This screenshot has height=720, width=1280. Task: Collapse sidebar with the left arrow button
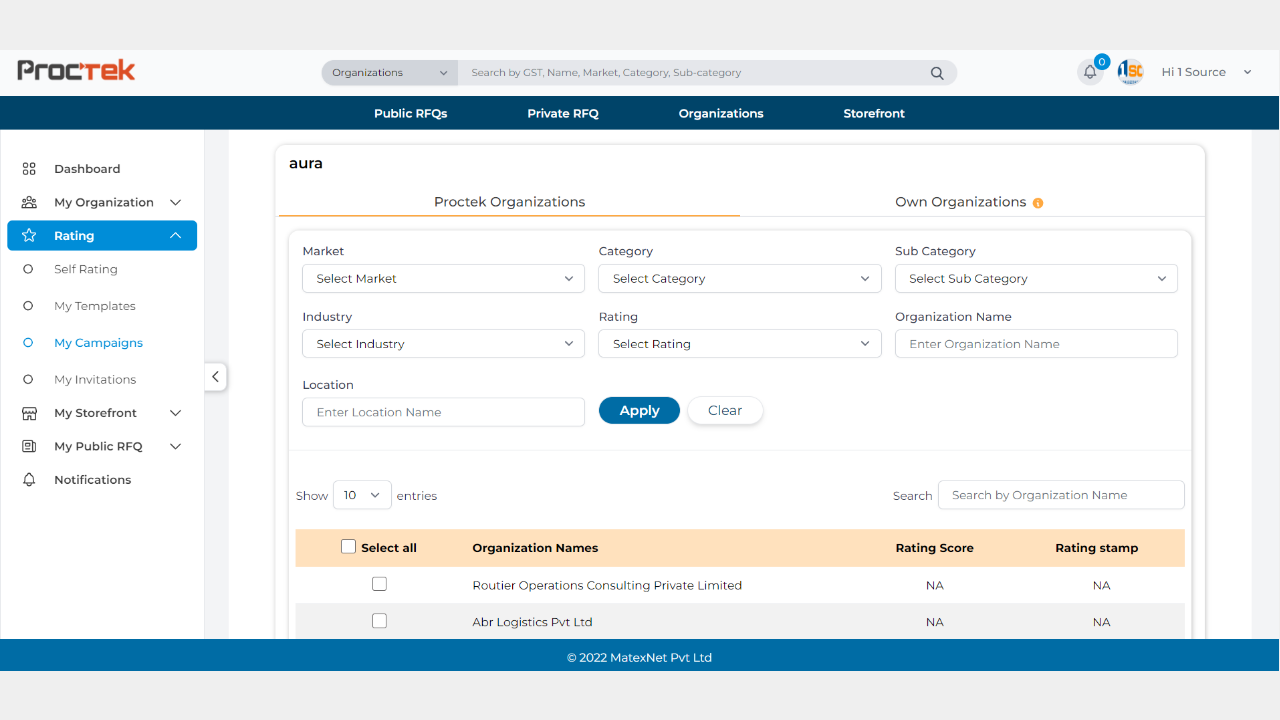(215, 377)
